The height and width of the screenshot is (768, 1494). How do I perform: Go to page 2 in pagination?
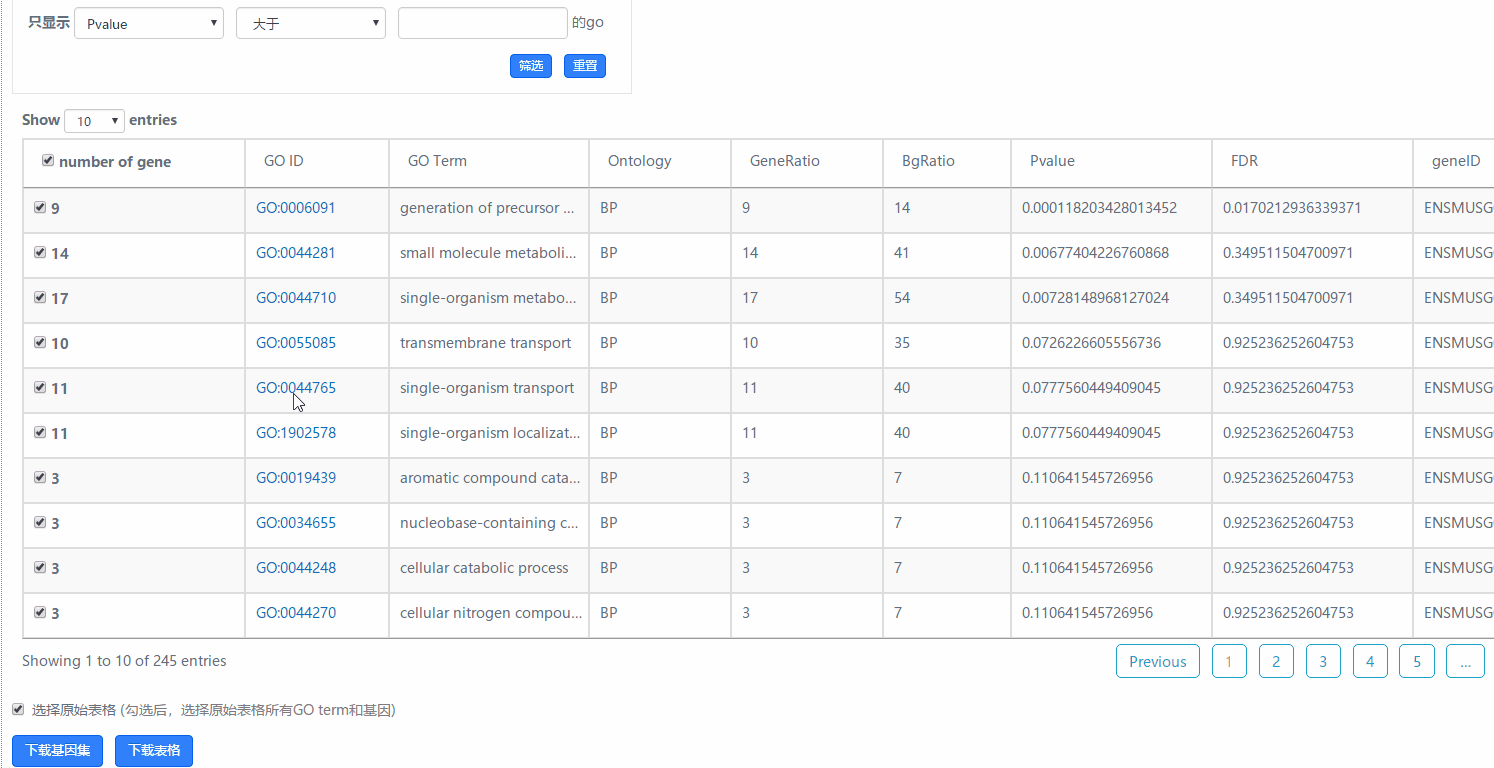click(1276, 661)
